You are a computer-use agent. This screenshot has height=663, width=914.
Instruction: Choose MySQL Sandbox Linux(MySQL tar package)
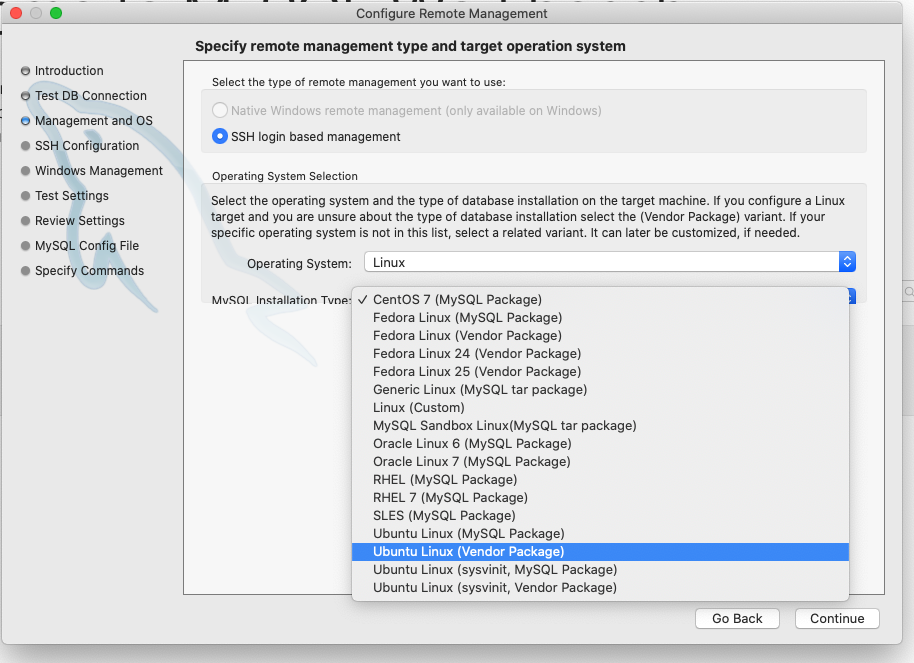click(x=600, y=426)
